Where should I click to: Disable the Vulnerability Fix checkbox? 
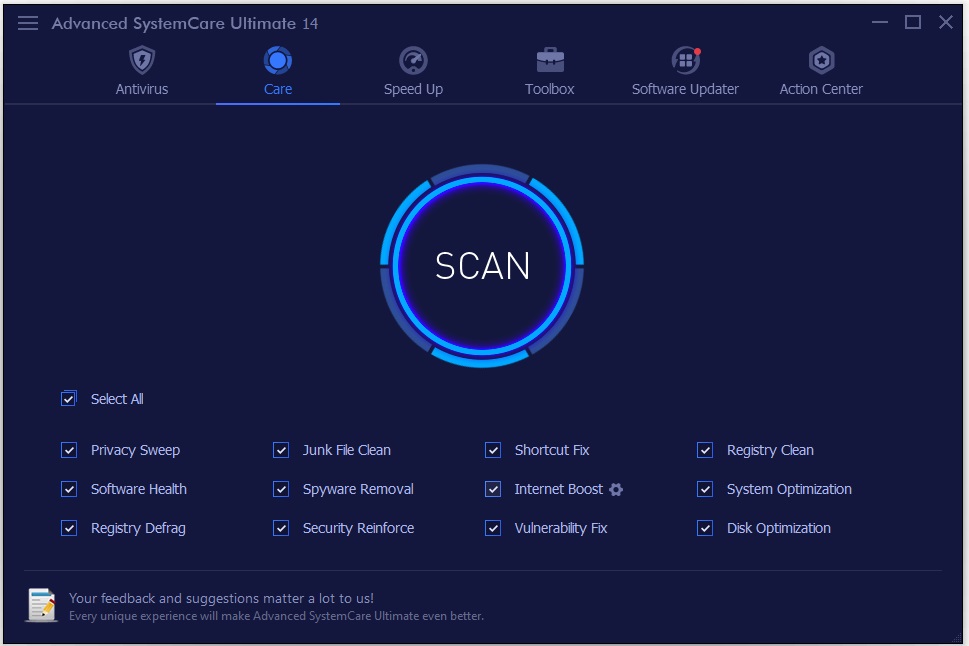click(x=493, y=528)
